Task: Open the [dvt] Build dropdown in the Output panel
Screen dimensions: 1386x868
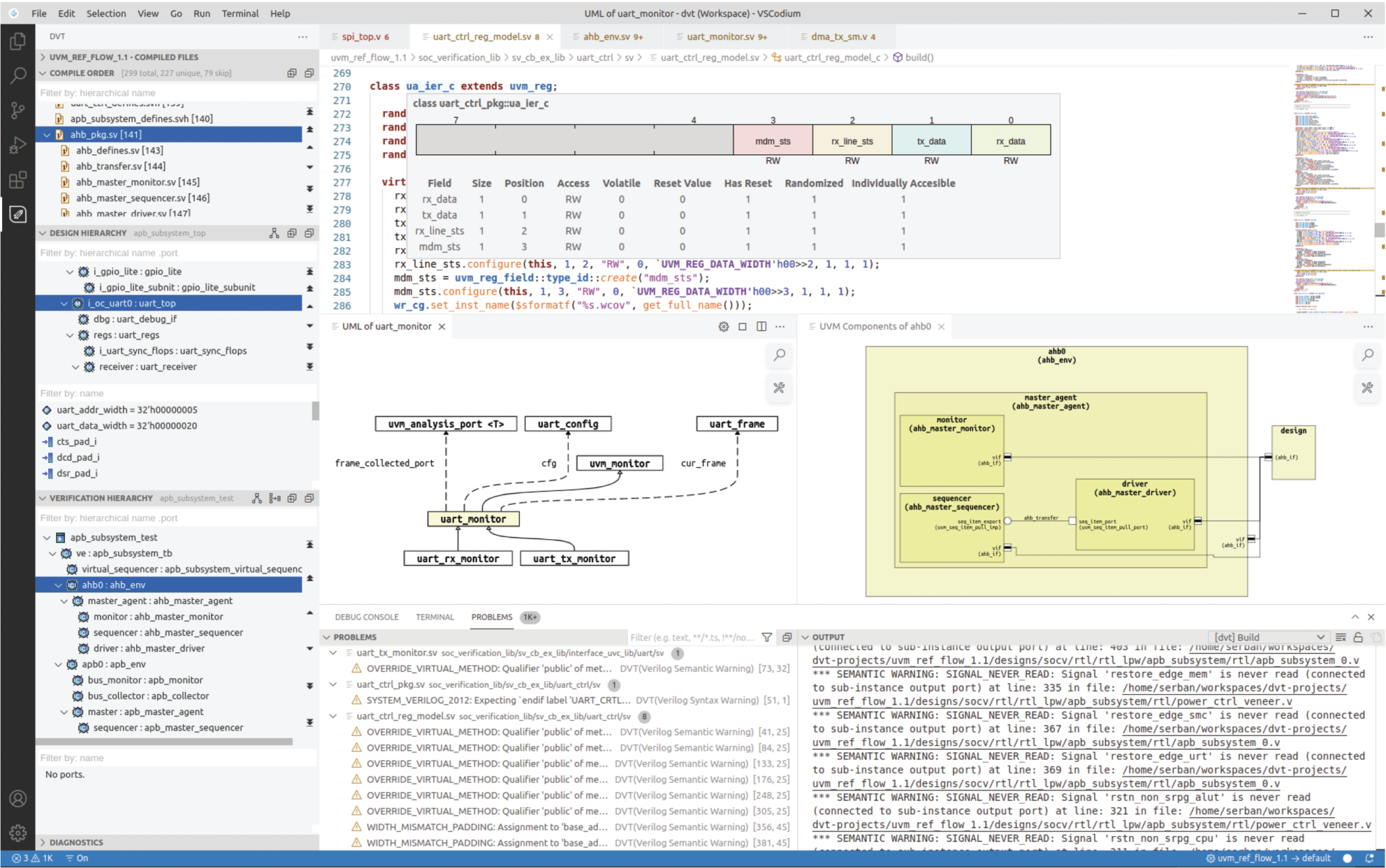Action: pyautogui.click(x=1269, y=637)
